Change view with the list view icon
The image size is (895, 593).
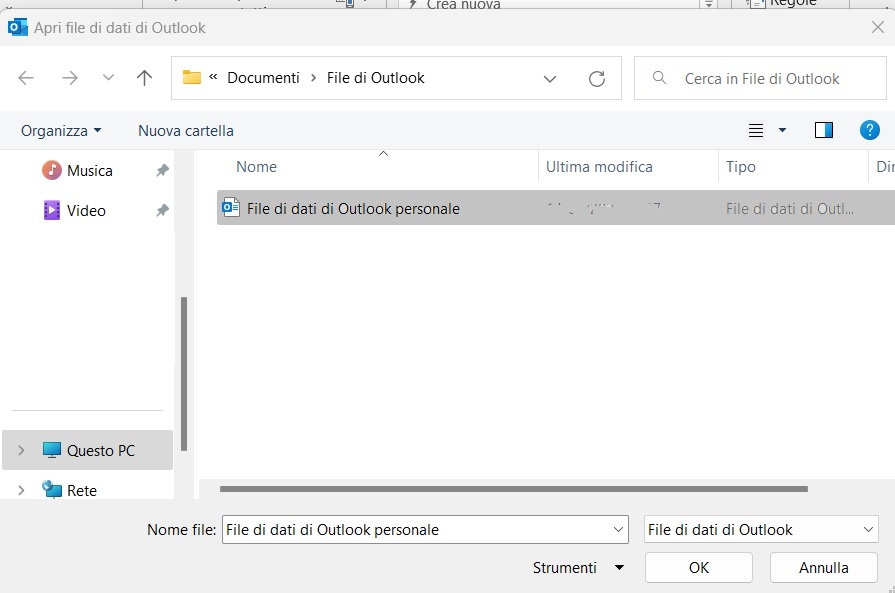(756, 131)
